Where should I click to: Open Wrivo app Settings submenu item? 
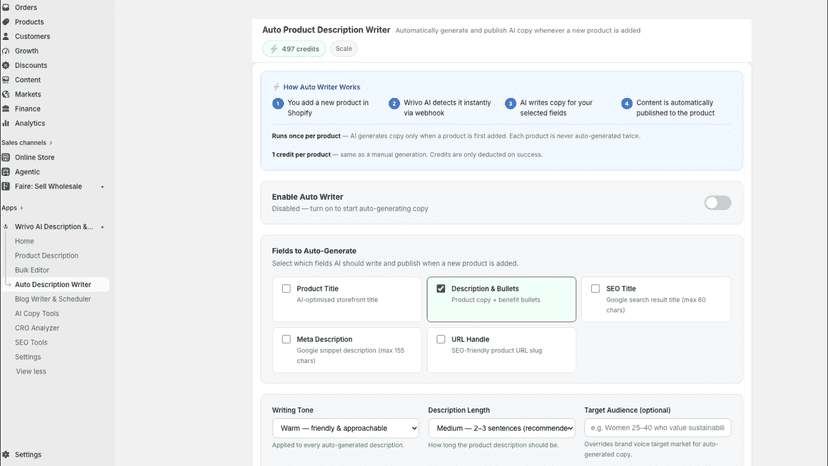28,357
